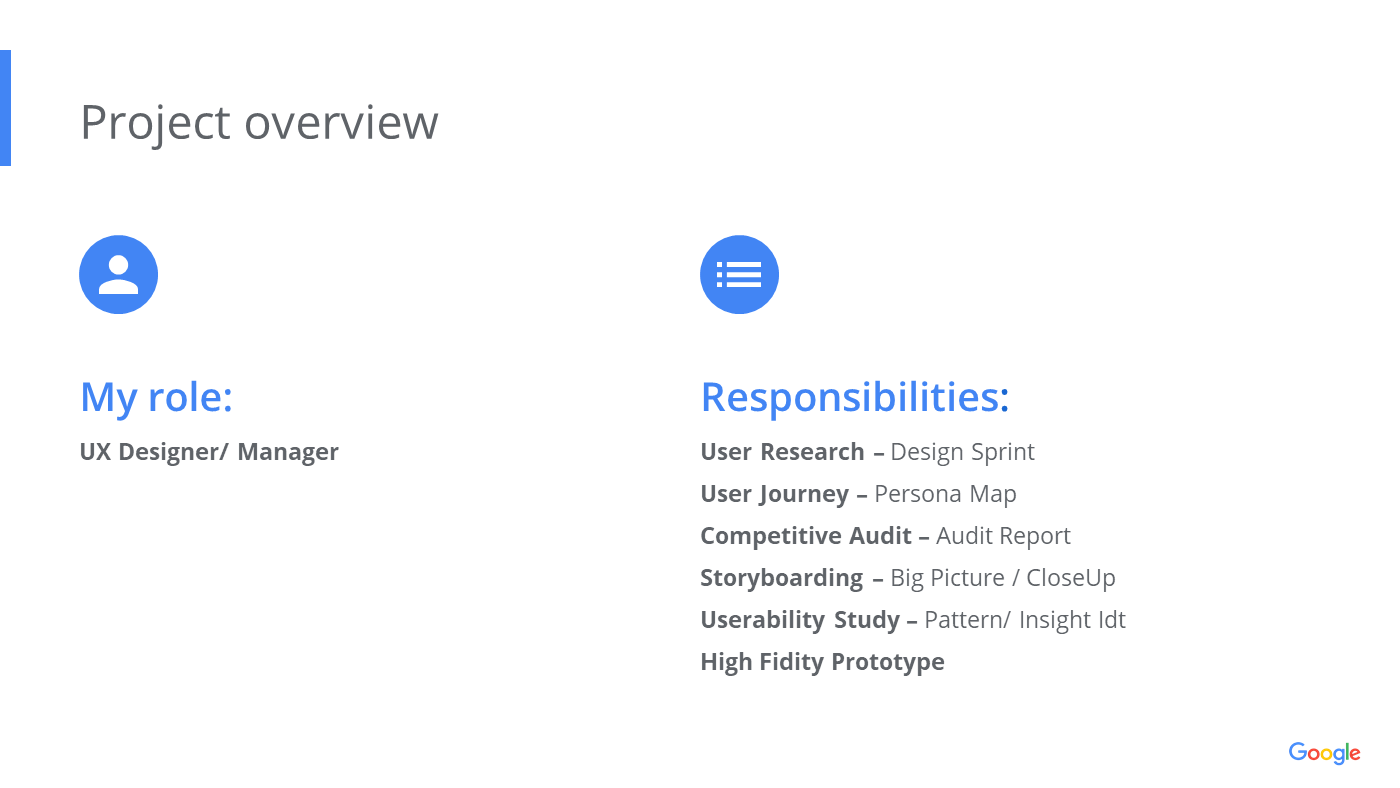1400x788 pixels.
Task: Click the "Persona Map" text
Action: 945,494
